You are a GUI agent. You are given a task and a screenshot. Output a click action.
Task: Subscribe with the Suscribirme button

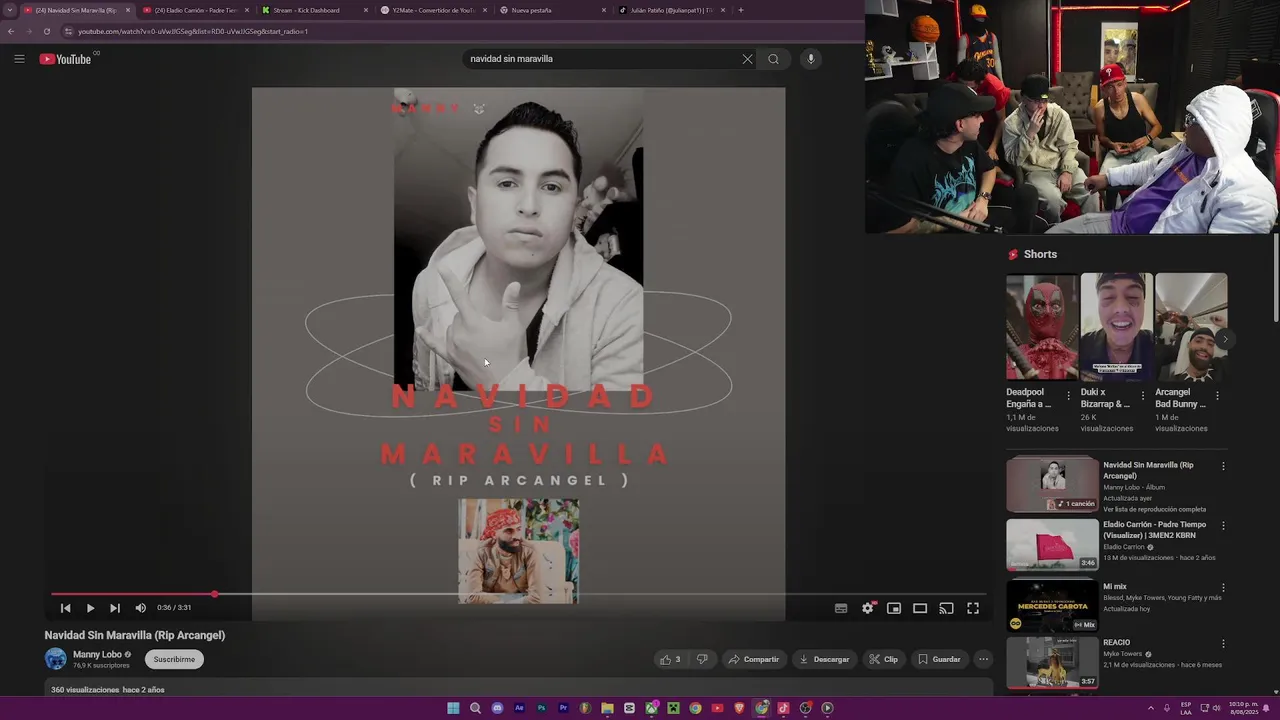(x=174, y=659)
